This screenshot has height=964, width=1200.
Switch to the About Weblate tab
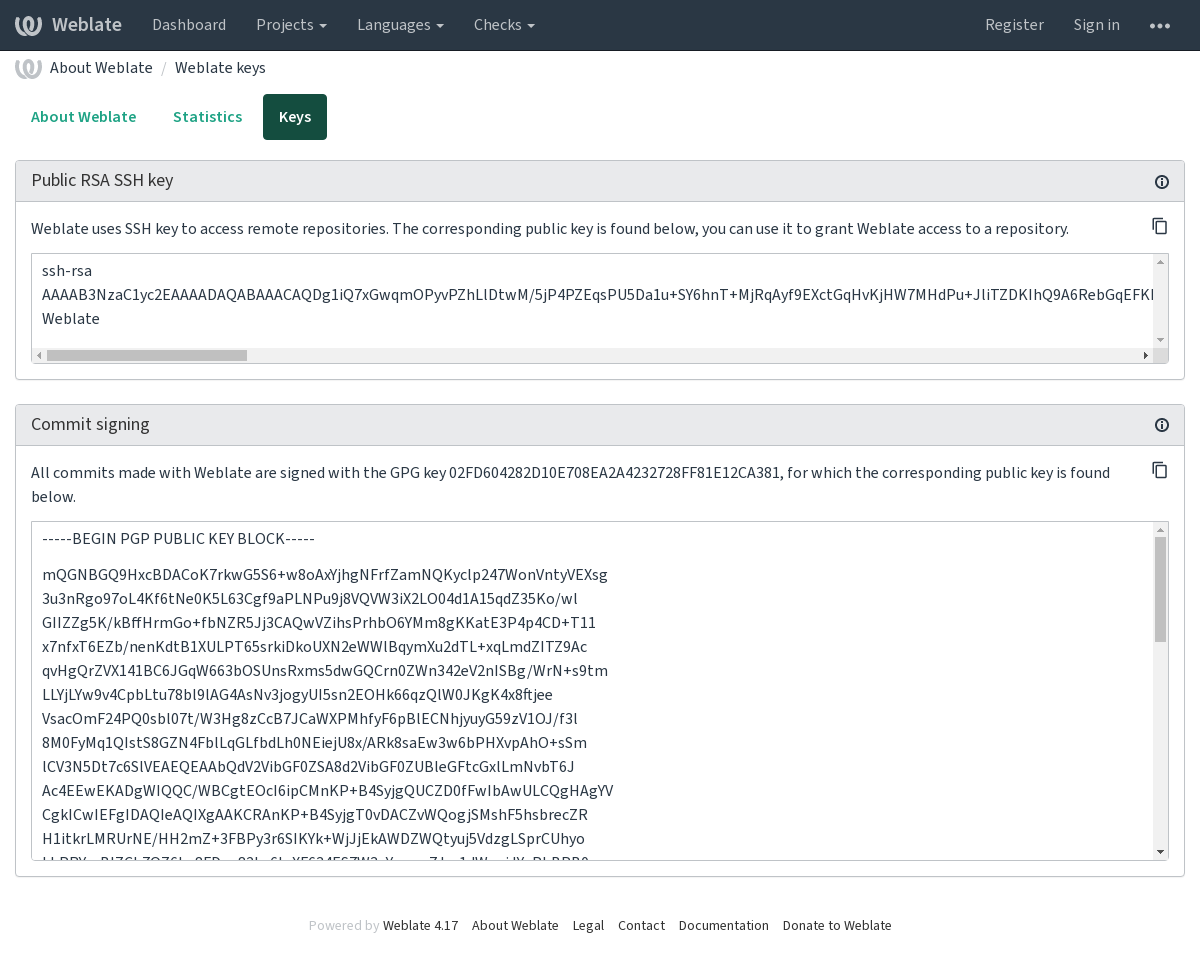coord(84,117)
